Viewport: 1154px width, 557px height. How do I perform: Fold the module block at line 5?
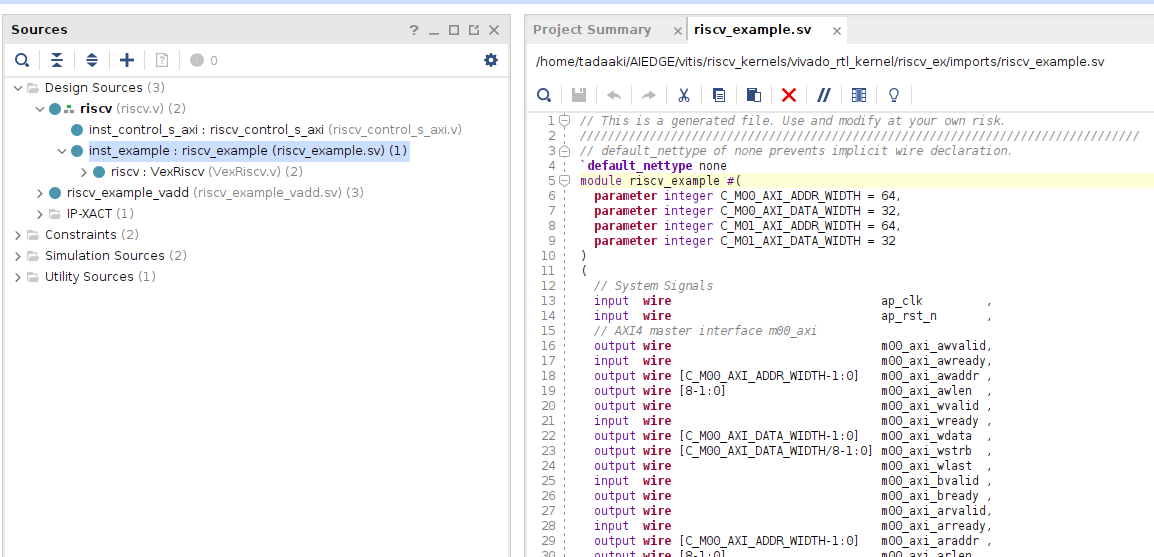point(564,180)
